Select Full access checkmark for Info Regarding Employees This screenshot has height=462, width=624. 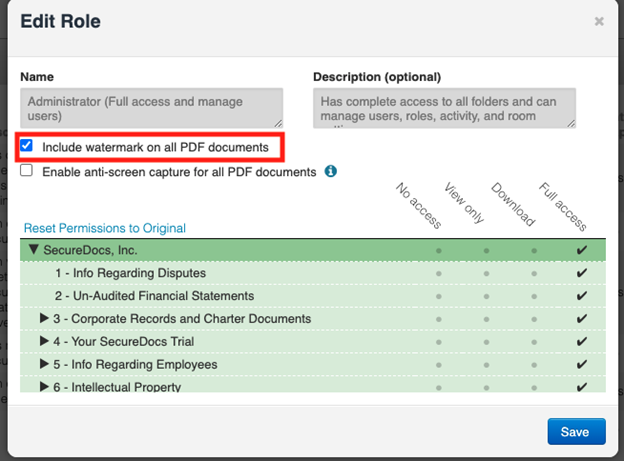coord(581,364)
